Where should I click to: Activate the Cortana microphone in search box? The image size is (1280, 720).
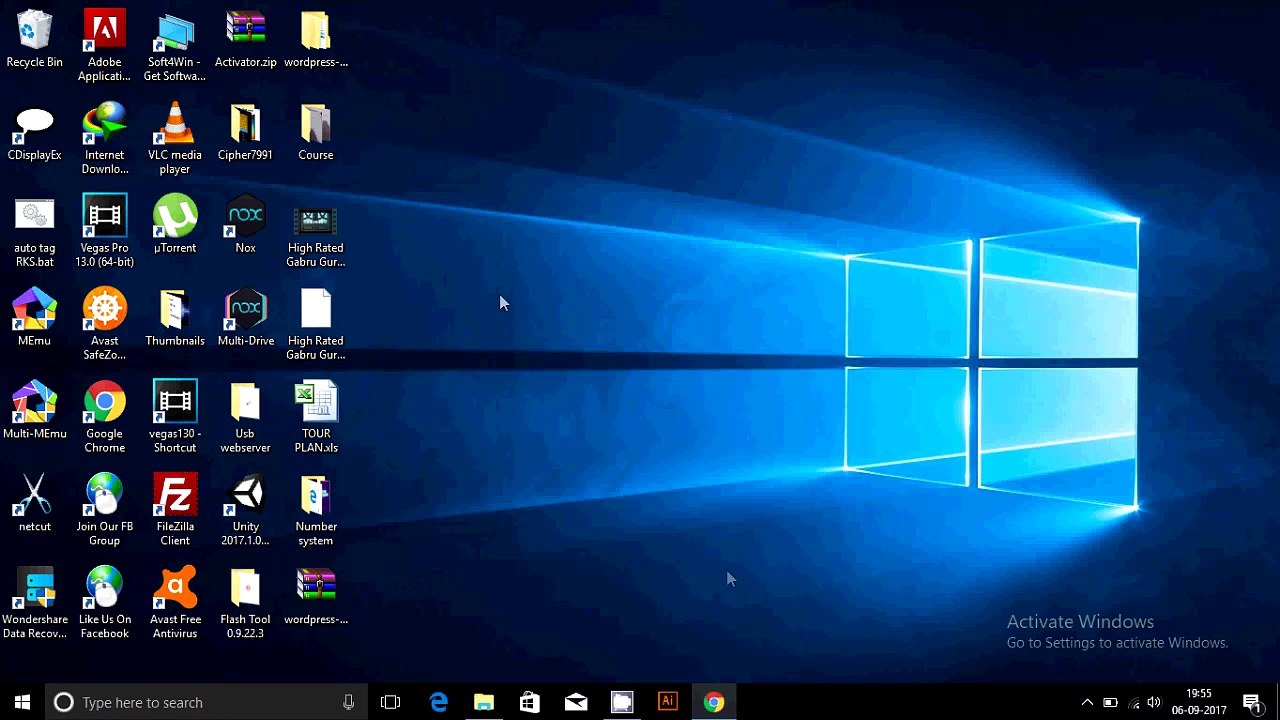(348, 702)
